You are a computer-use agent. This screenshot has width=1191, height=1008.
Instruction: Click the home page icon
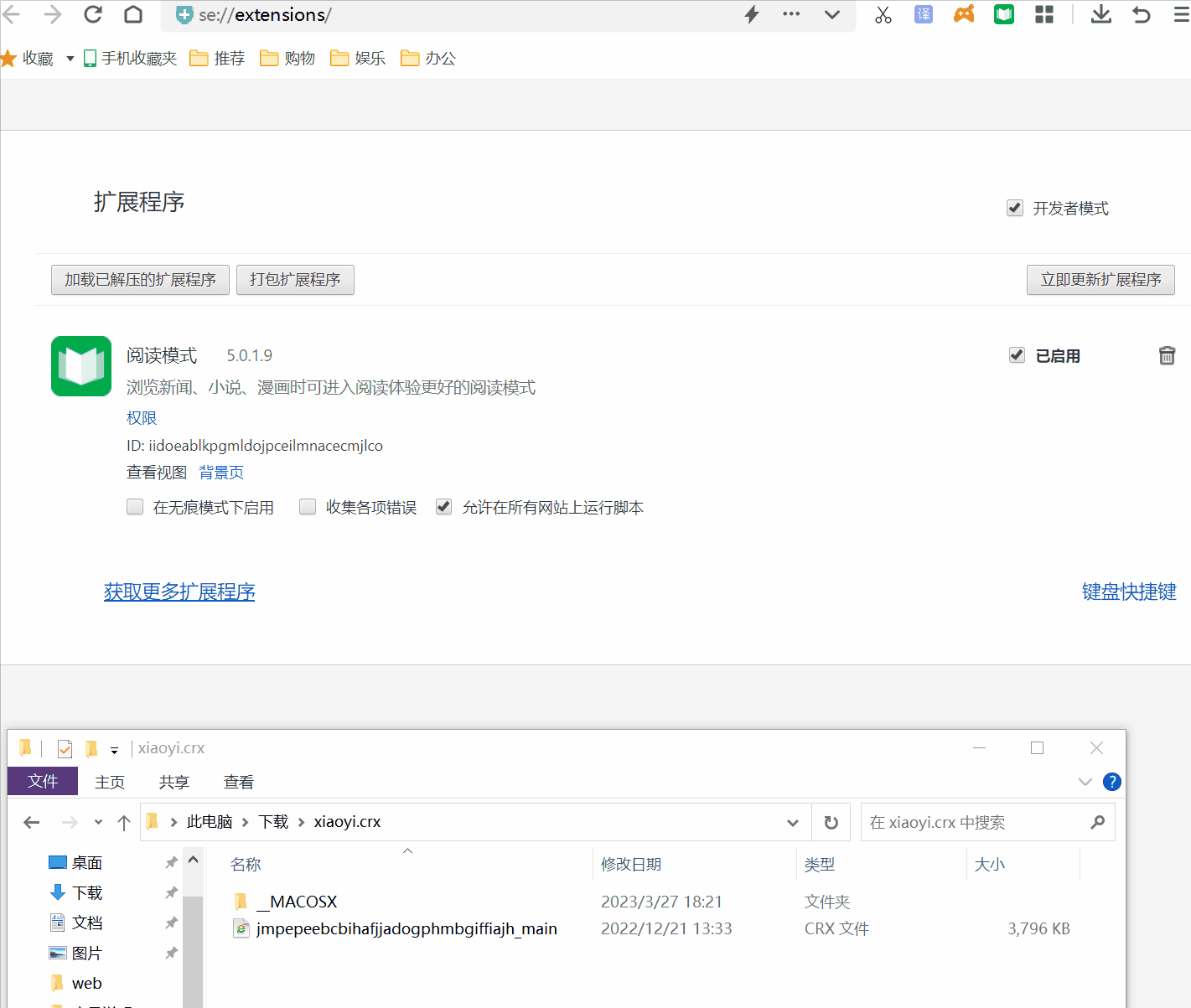tap(133, 15)
